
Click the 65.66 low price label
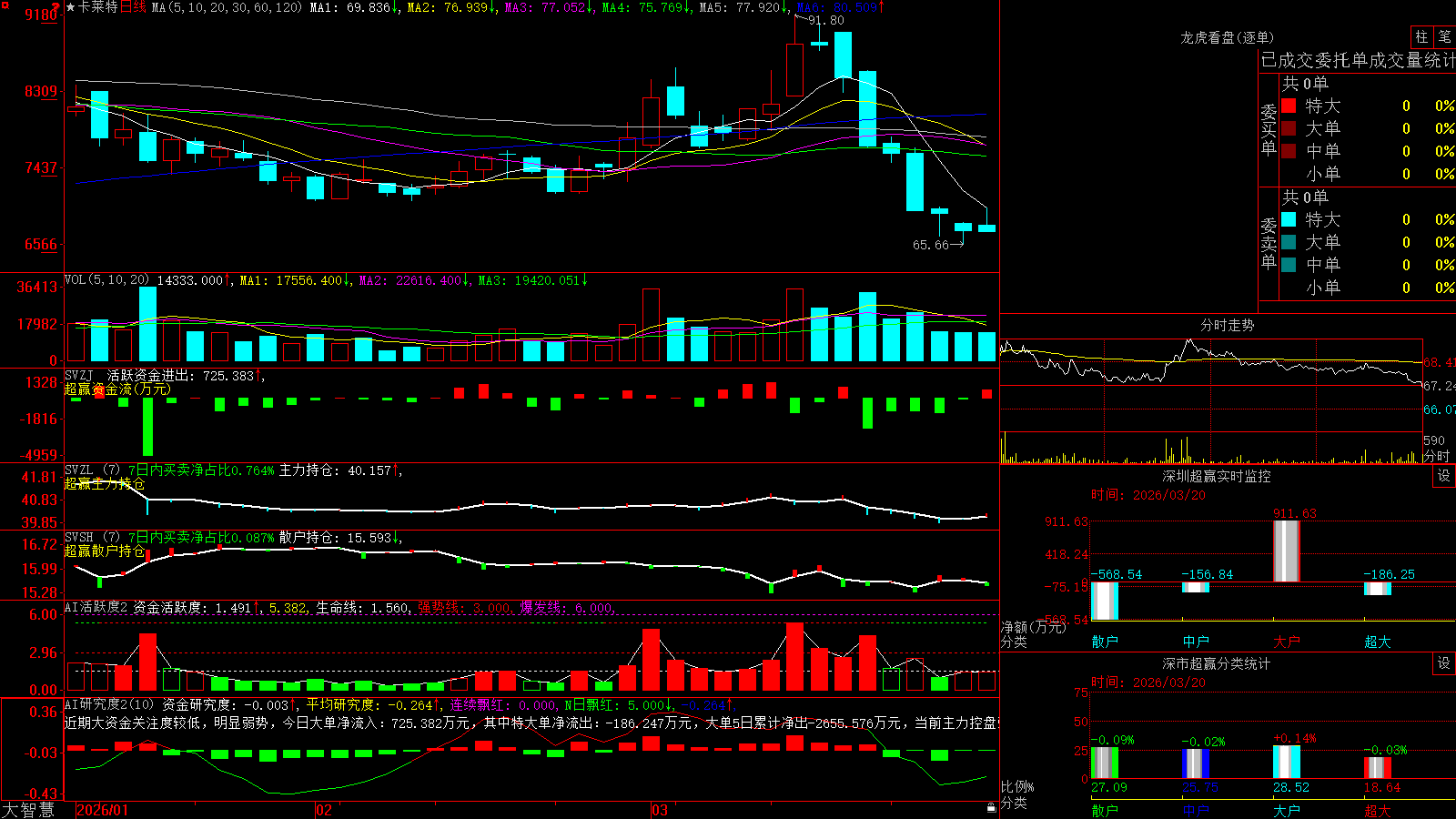[931, 245]
